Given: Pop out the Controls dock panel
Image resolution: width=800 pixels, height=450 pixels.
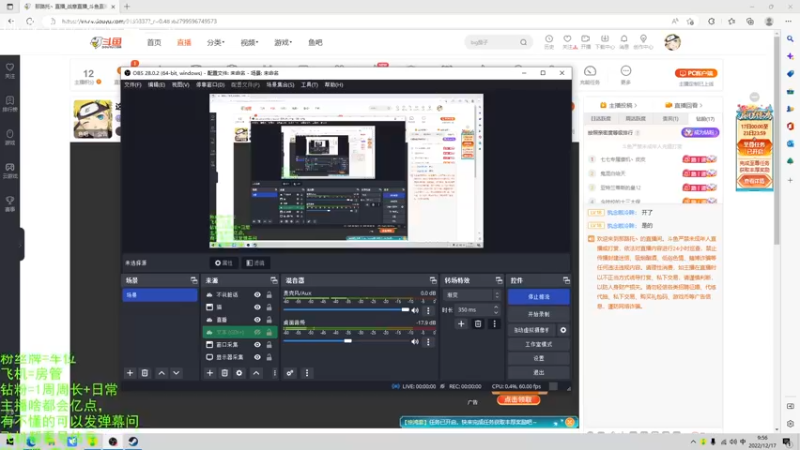Looking at the screenshot, I should [566, 280].
